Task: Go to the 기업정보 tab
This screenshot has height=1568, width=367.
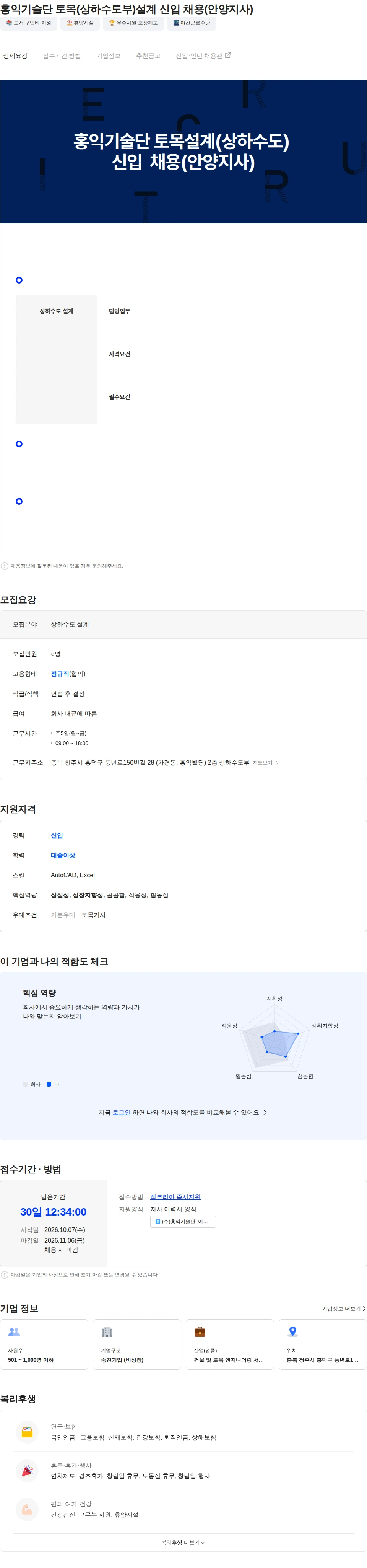Action: (108, 55)
